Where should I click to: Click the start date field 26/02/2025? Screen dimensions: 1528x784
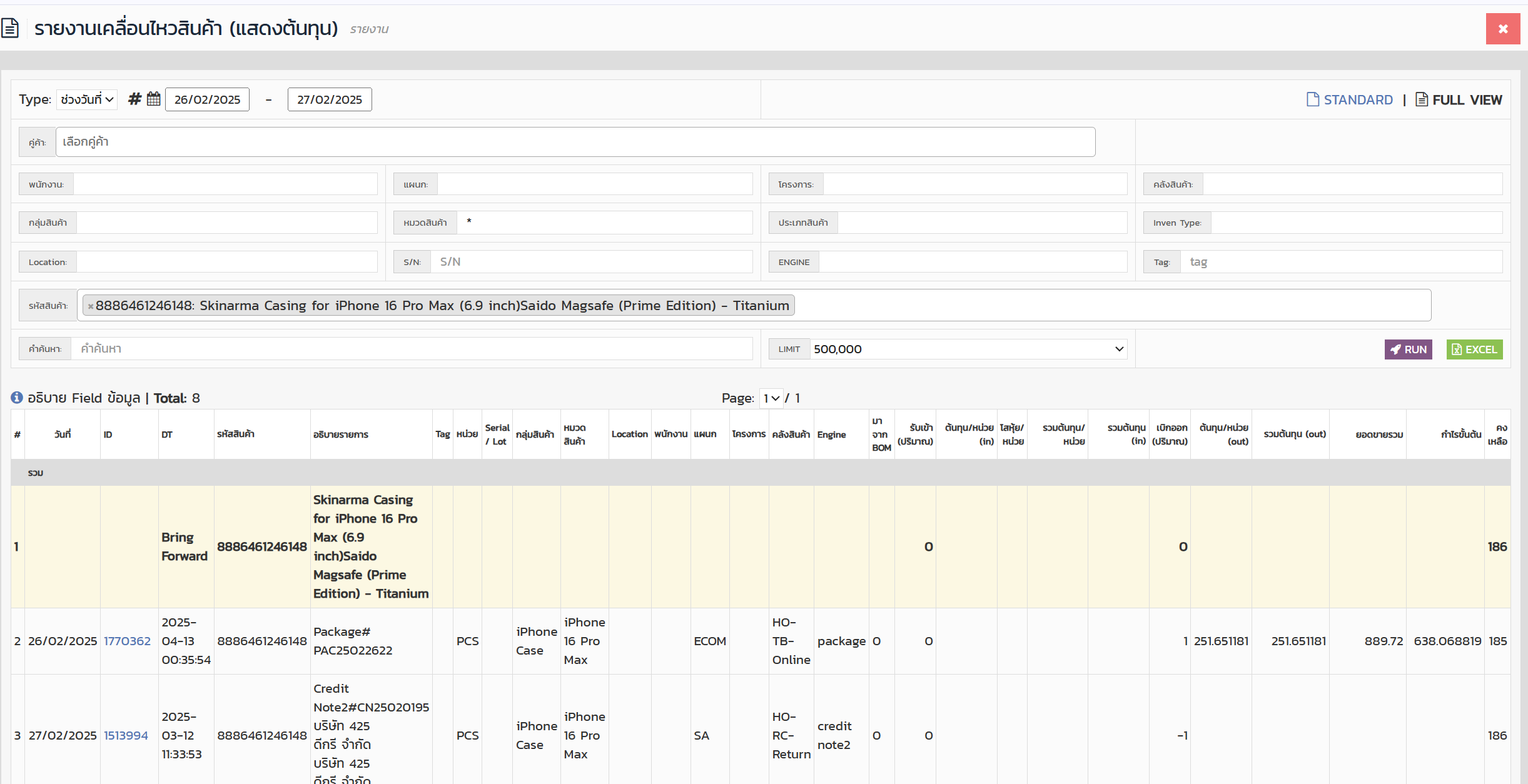point(207,99)
